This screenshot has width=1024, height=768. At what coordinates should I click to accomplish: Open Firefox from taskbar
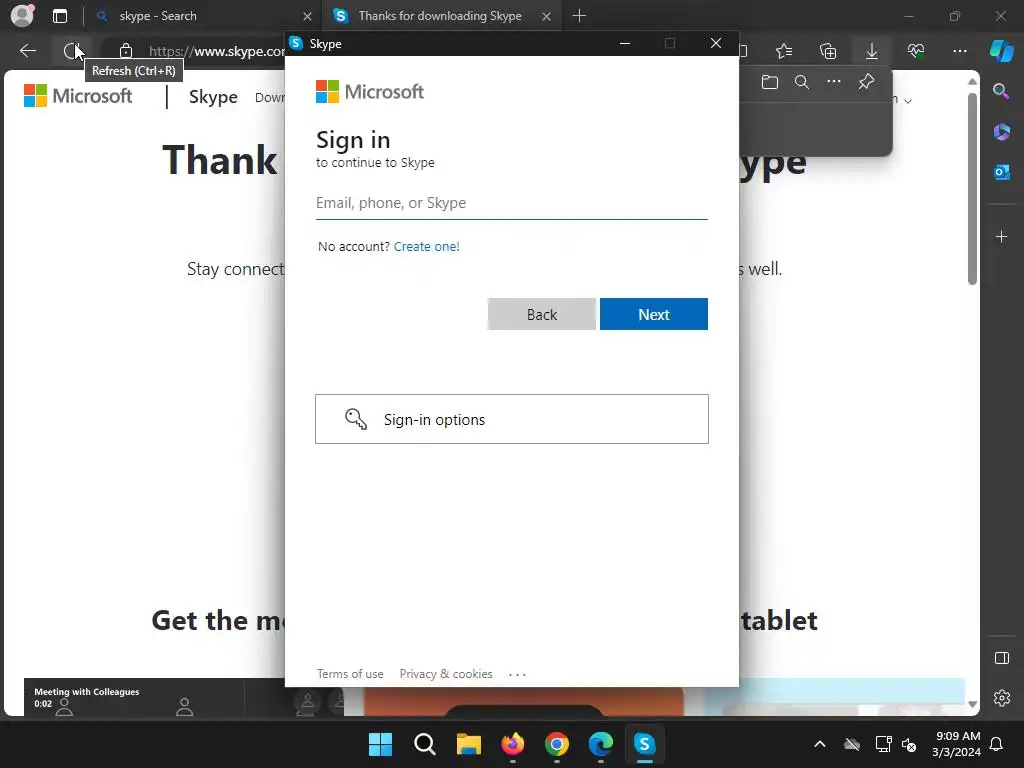513,744
